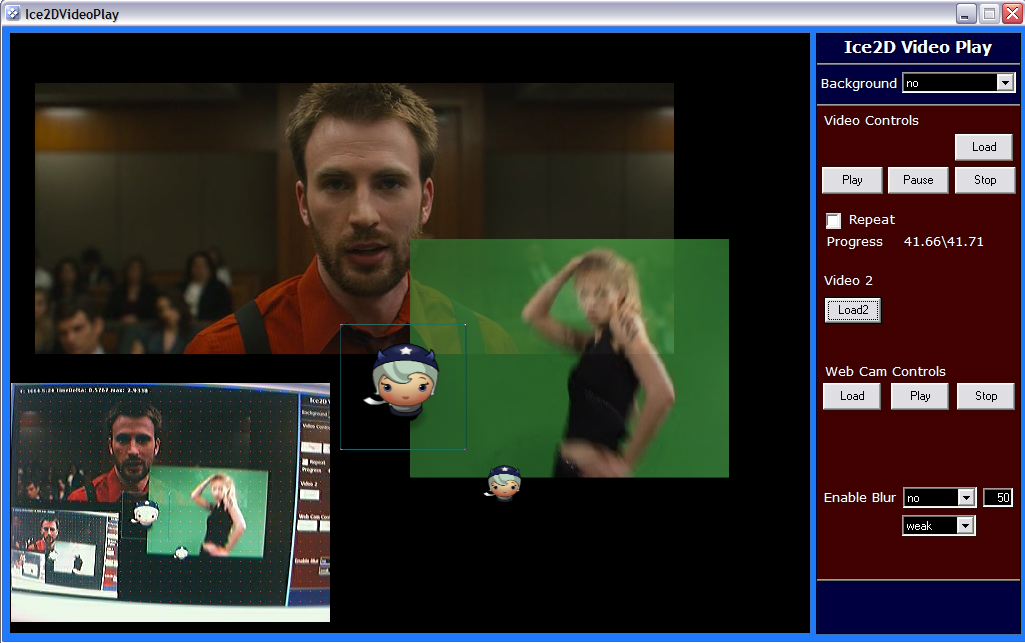The width and height of the screenshot is (1025, 643).
Task: Click the blur value field showing 50
Action: (998, 498)
